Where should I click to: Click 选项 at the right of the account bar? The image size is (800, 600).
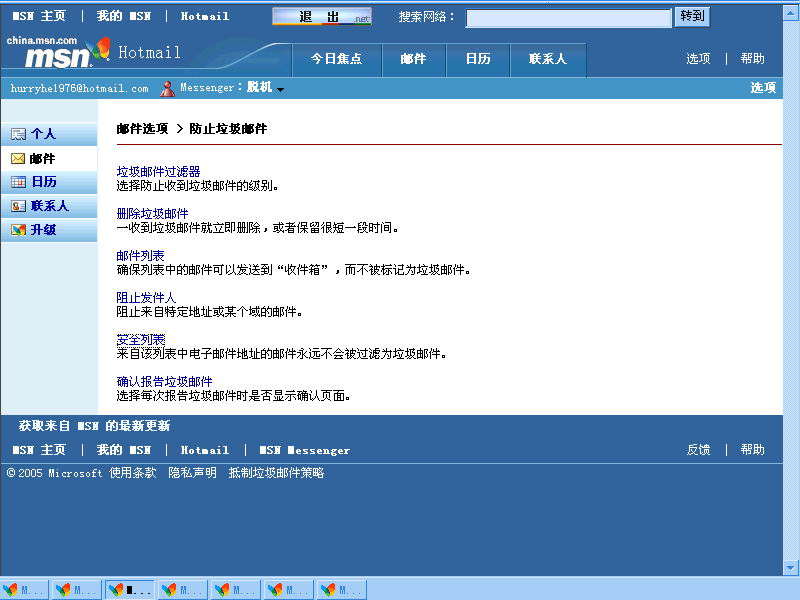coord(763,88)
